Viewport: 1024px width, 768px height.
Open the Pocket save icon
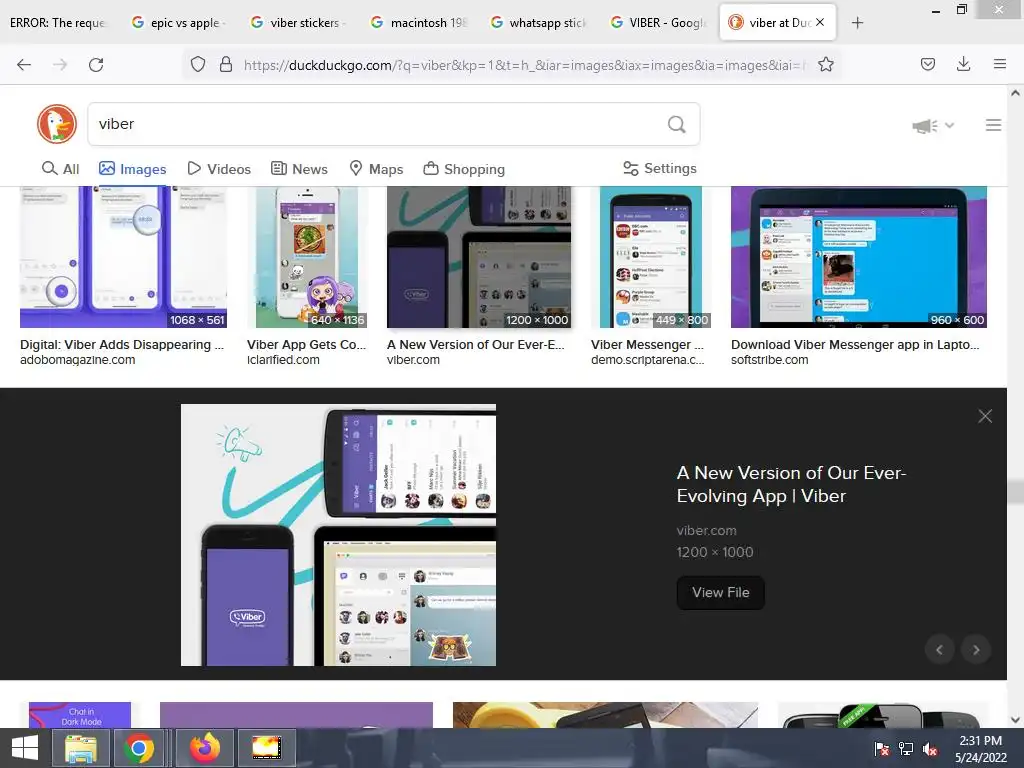pyautogui.click(x=927, y=64)
